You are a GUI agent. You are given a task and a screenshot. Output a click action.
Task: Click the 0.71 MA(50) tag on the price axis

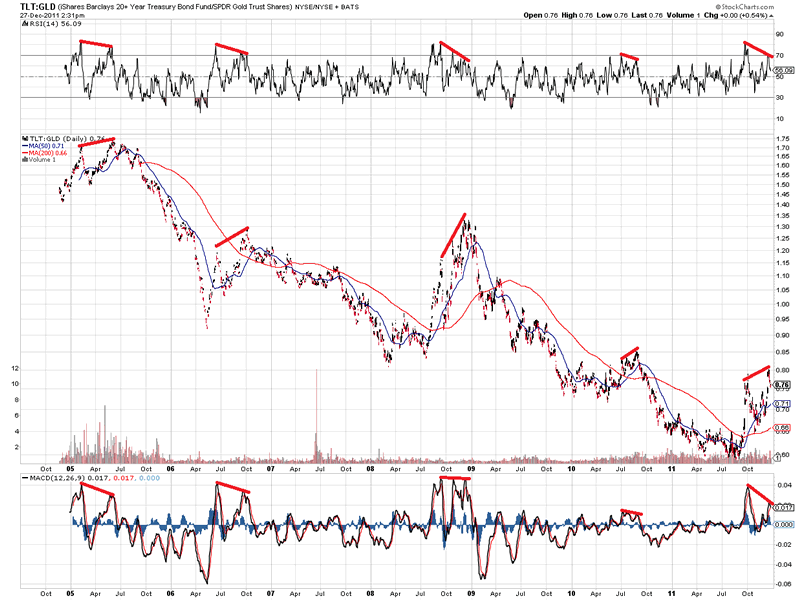tap(783, 404)
